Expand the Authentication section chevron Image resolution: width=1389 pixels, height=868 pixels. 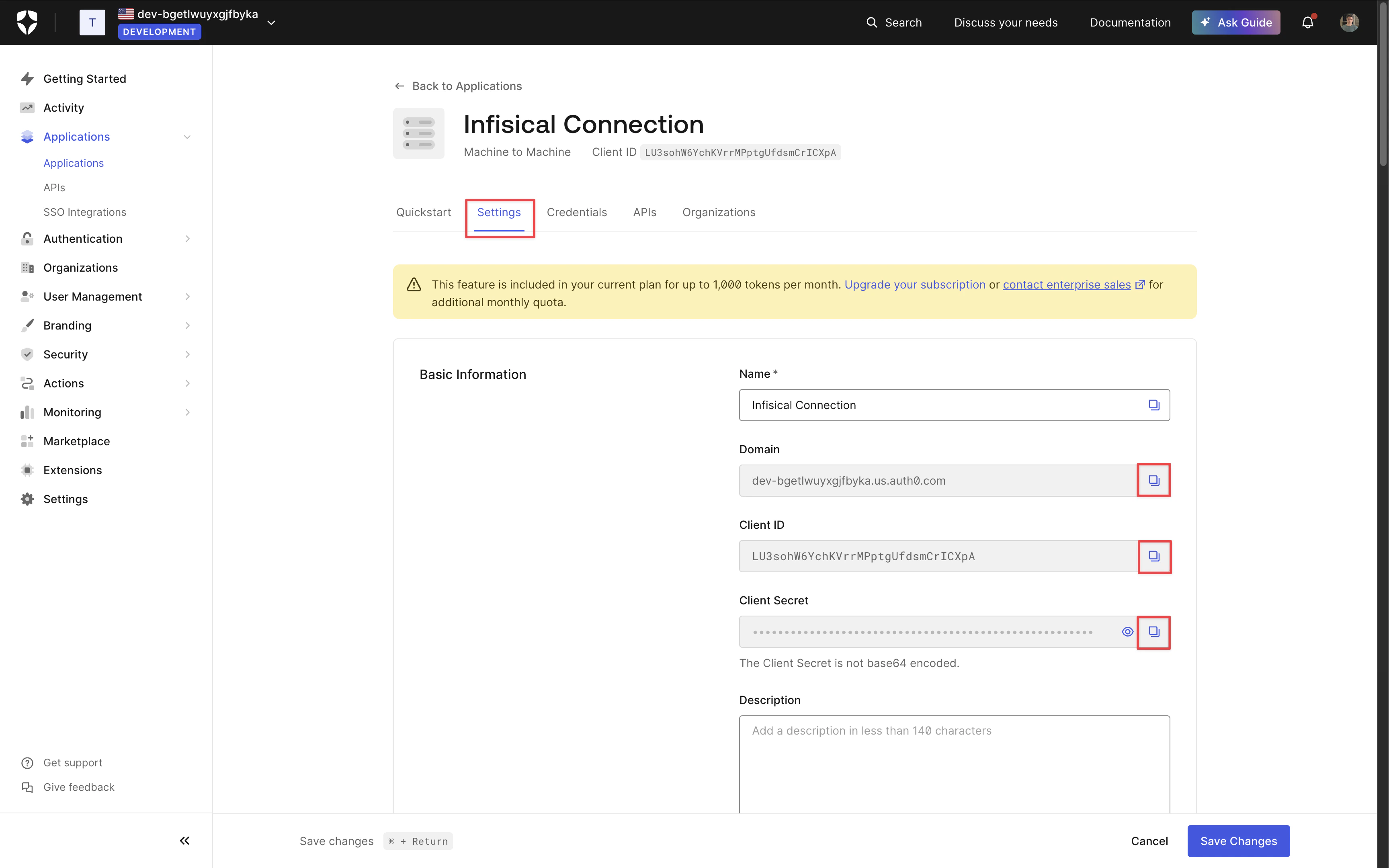pyautogui.click(x=187, y=239)
